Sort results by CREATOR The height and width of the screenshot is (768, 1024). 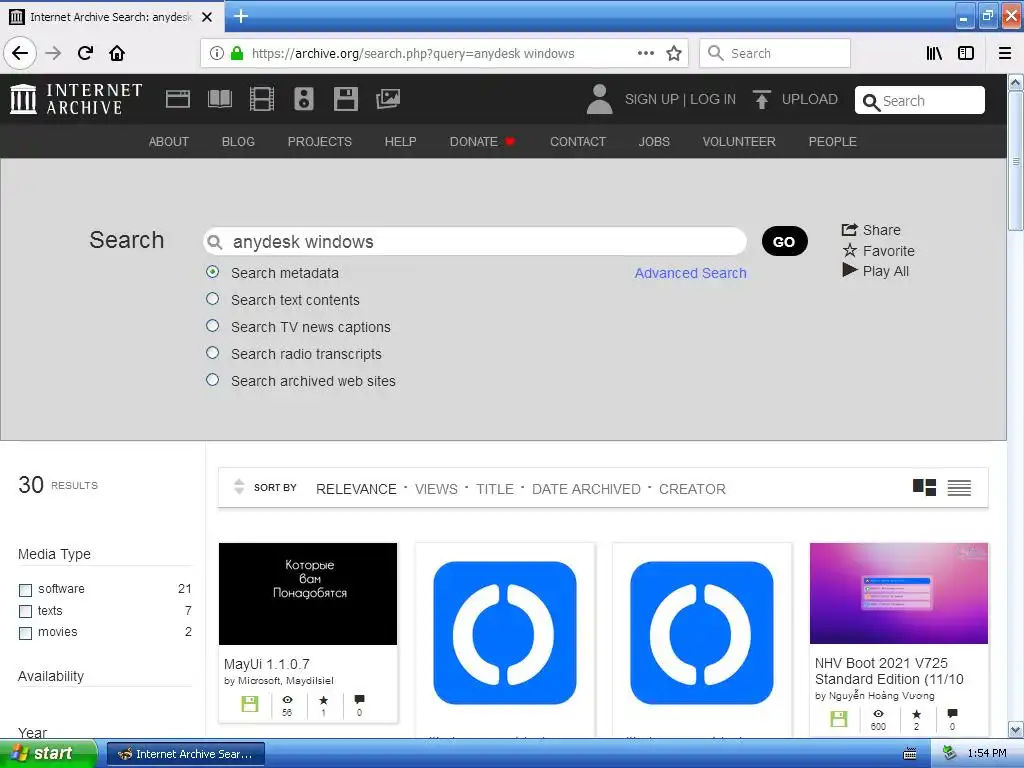(692, 489)
